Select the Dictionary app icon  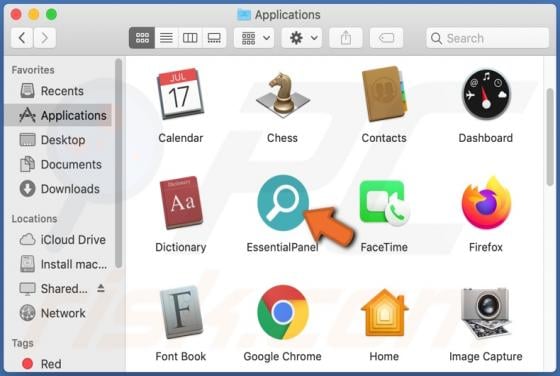pos(181,202)
